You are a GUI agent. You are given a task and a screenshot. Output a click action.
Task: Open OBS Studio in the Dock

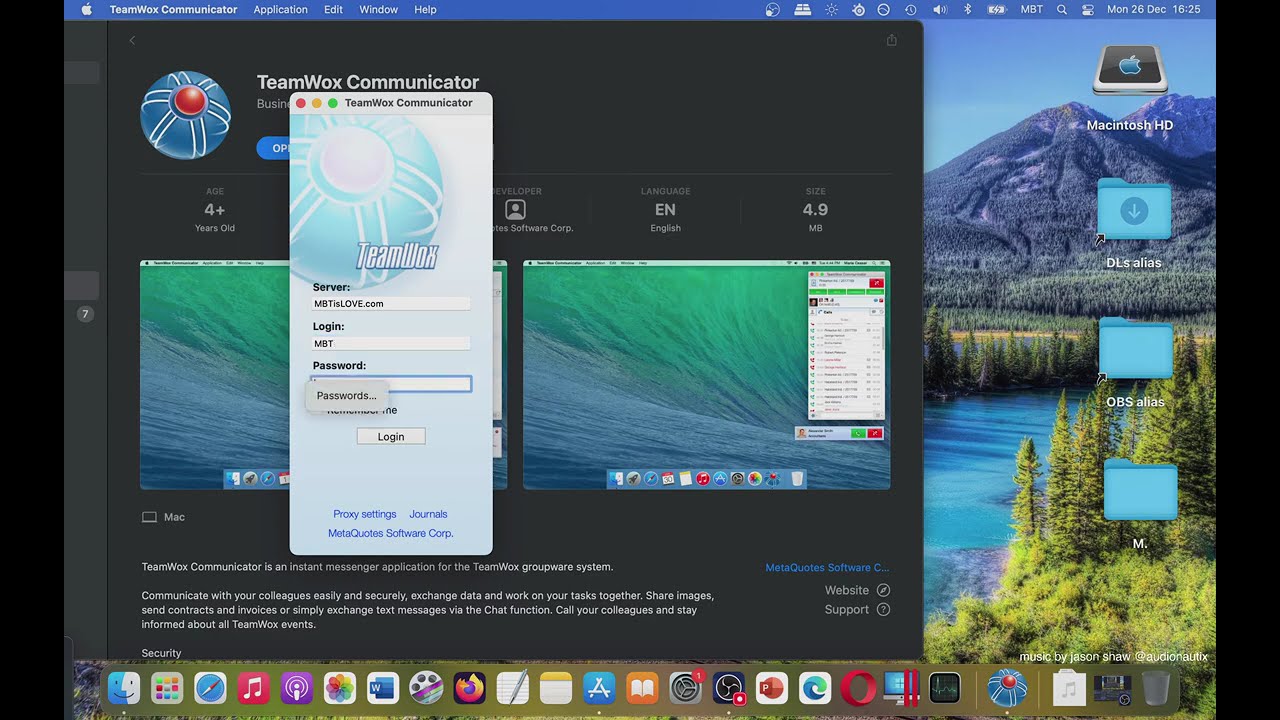729,688
